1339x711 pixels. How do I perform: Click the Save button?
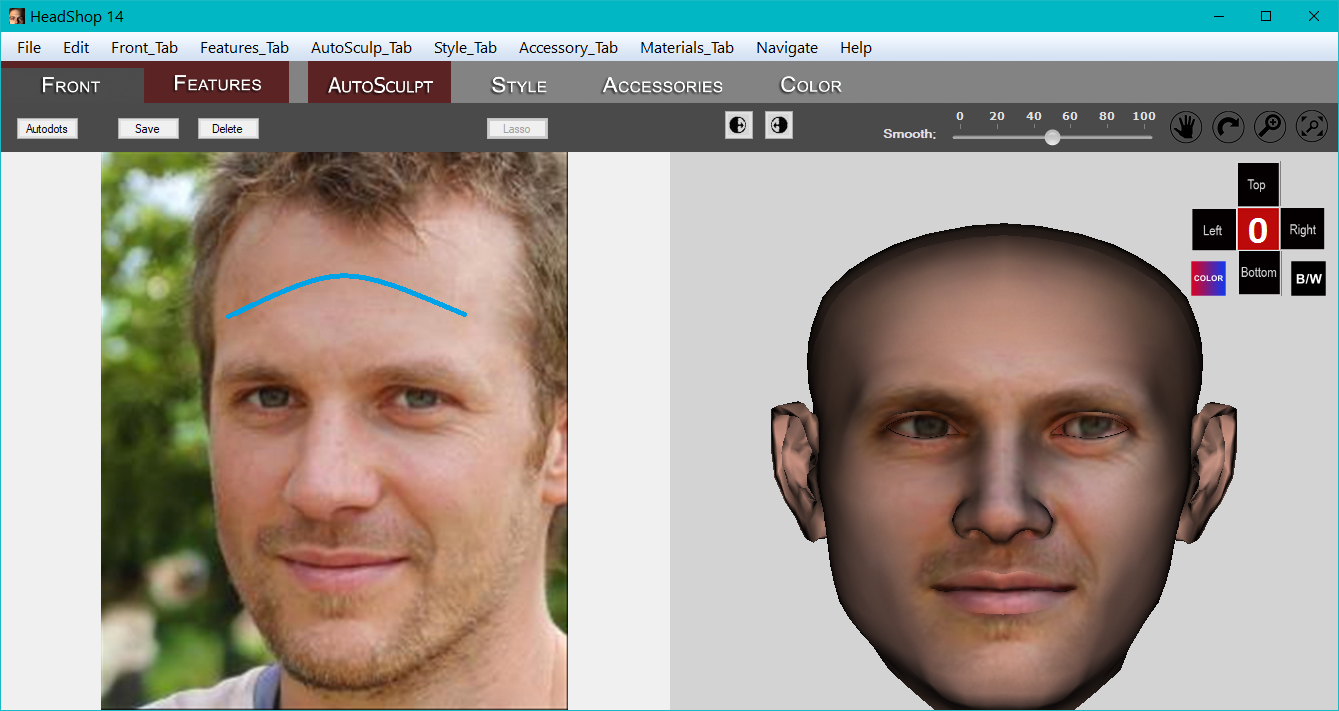[148, 128]
